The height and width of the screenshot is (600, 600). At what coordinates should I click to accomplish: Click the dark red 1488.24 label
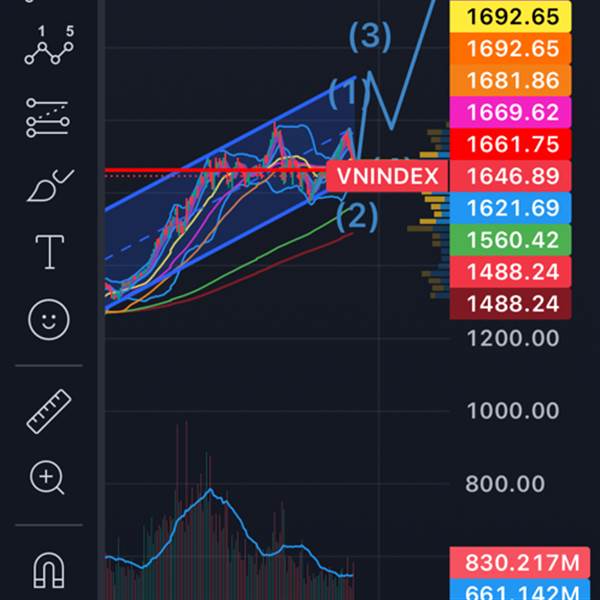tap(510, 304)
